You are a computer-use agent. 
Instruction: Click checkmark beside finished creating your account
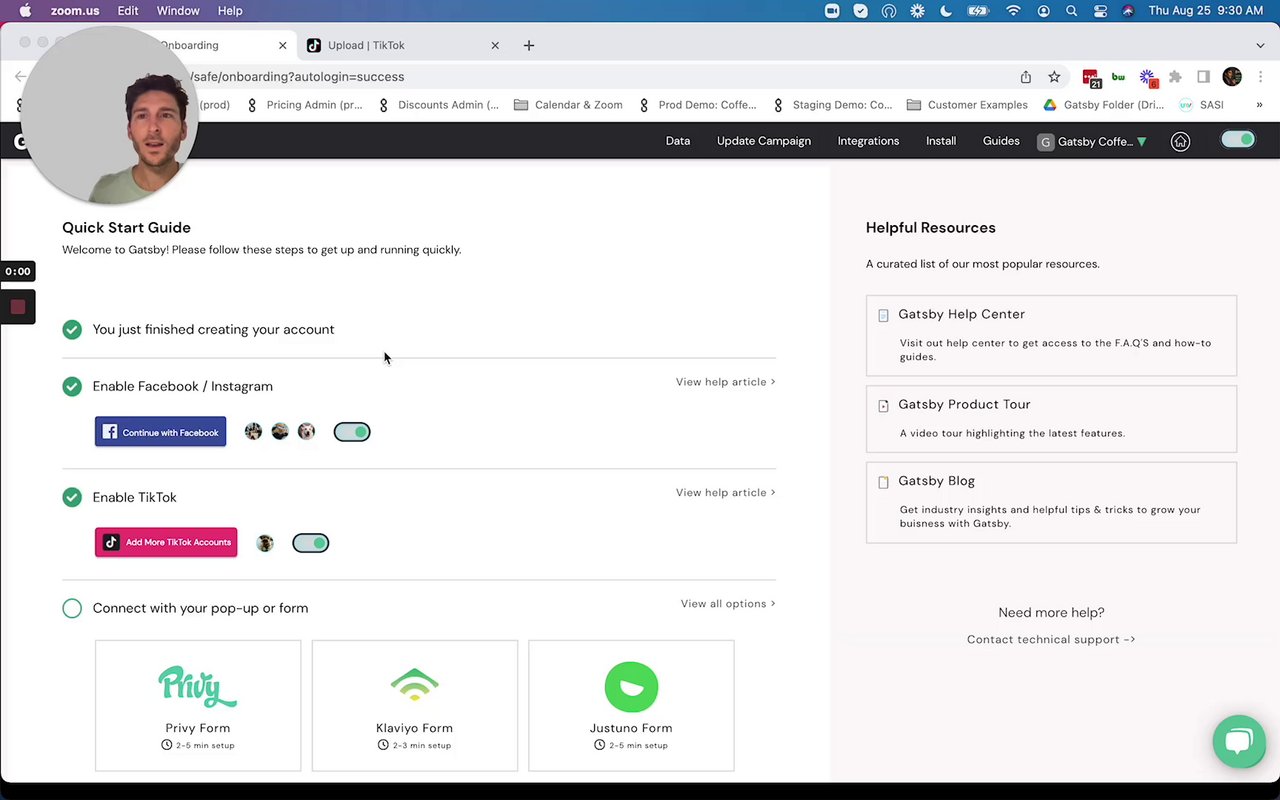pyautogui.click(x=72, y=329)
